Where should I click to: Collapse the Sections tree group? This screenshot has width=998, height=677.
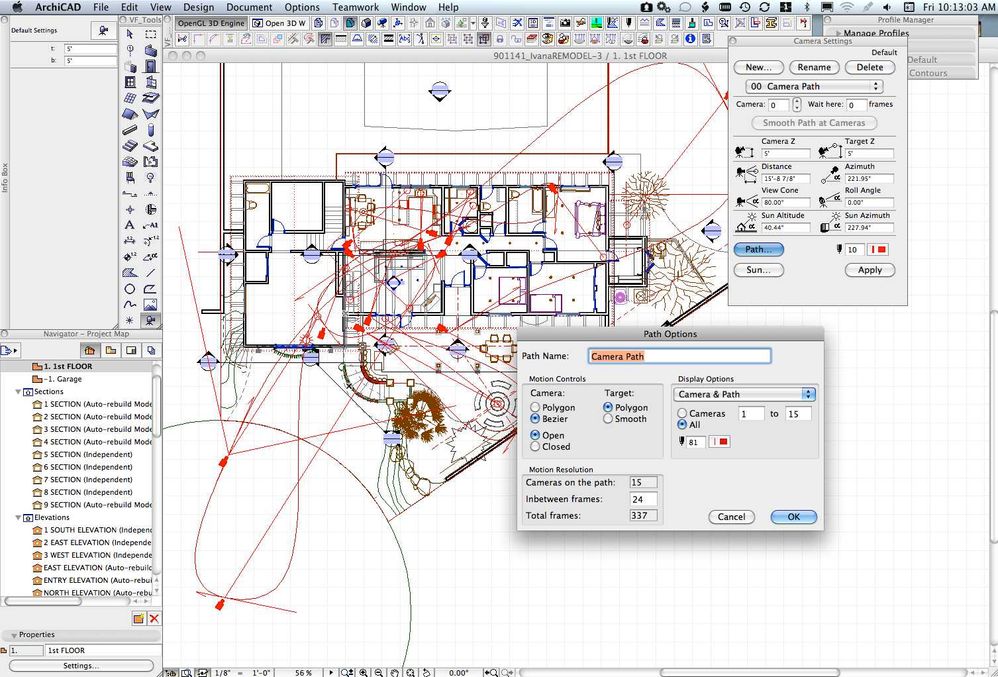click(x=18, y=392)
